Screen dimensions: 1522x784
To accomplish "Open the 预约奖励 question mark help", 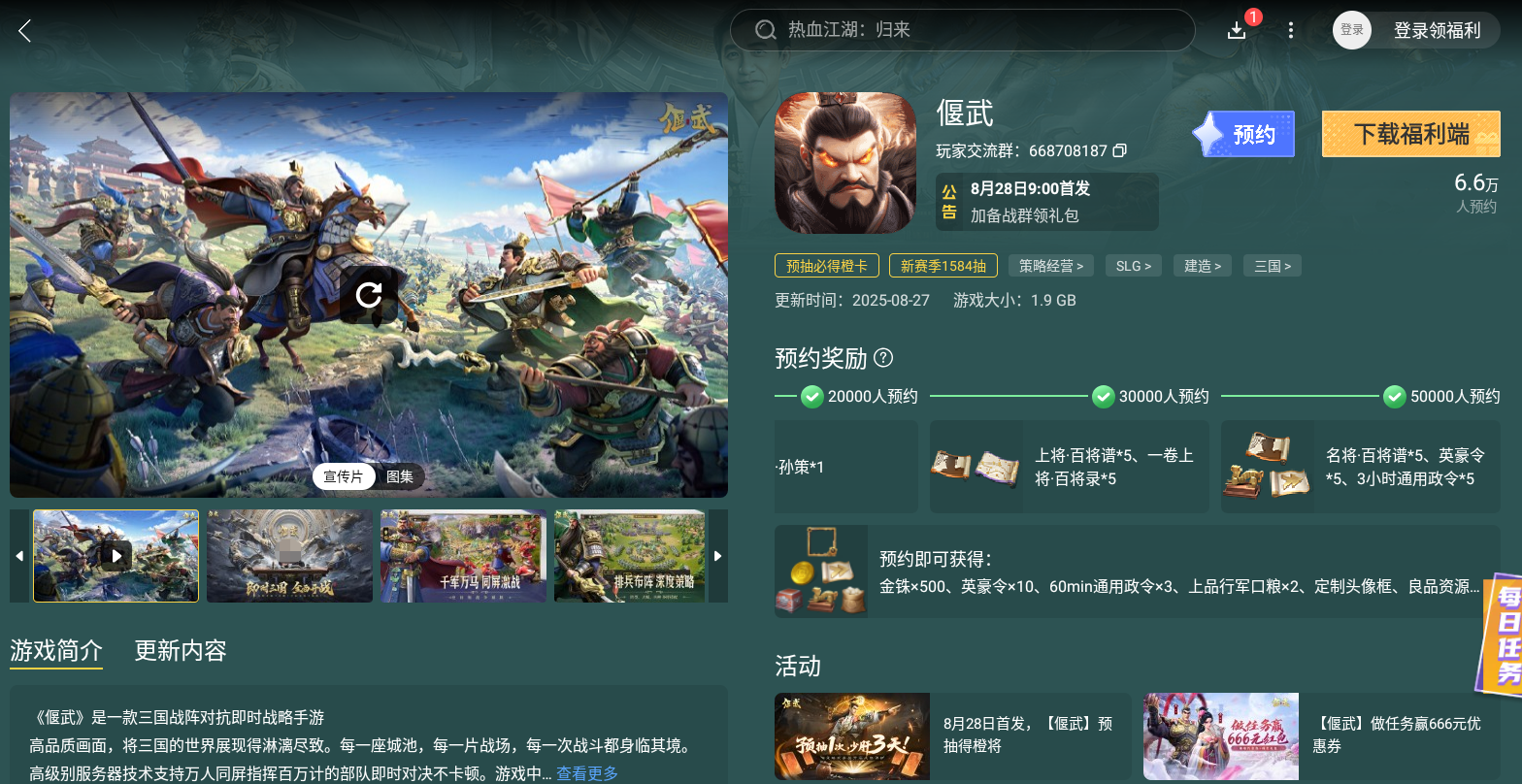I will 883,358.
